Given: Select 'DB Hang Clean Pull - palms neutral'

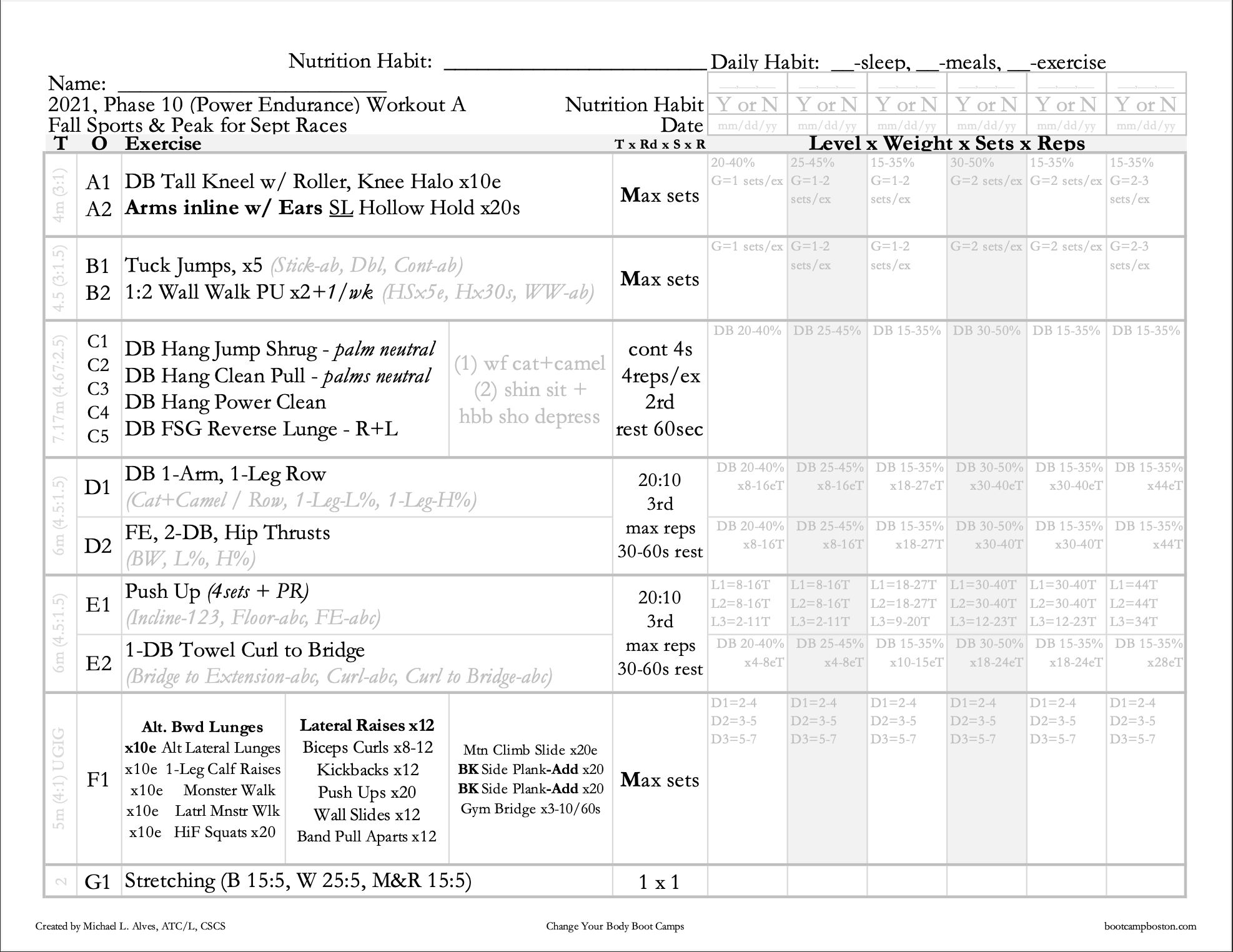Looking at the screenshot, I should (x=278, y=375).
